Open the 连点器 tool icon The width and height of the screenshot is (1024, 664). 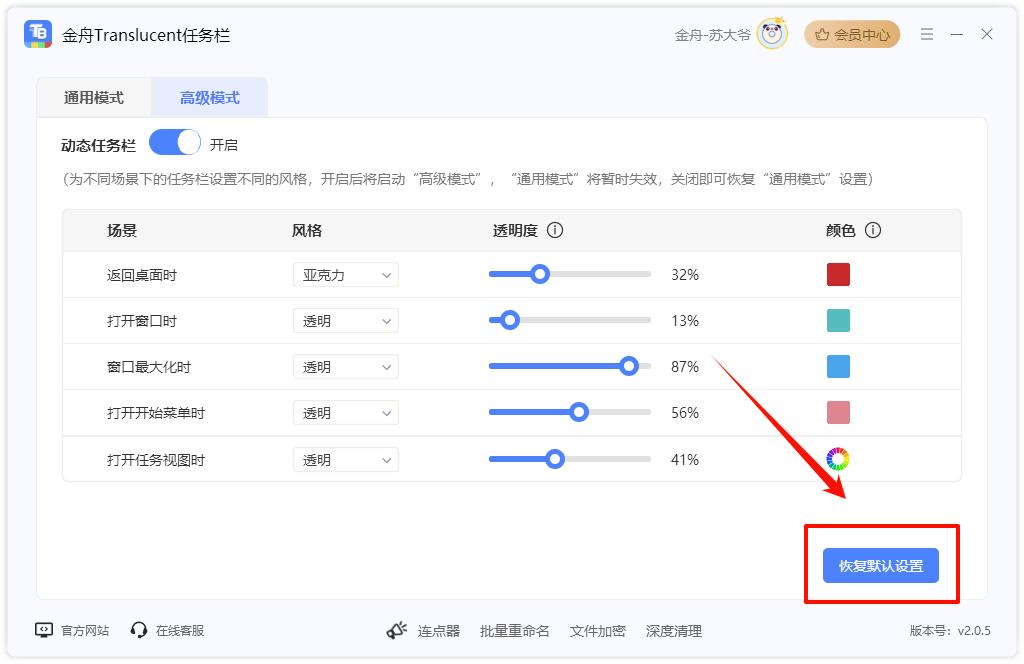tap(397, 630)
